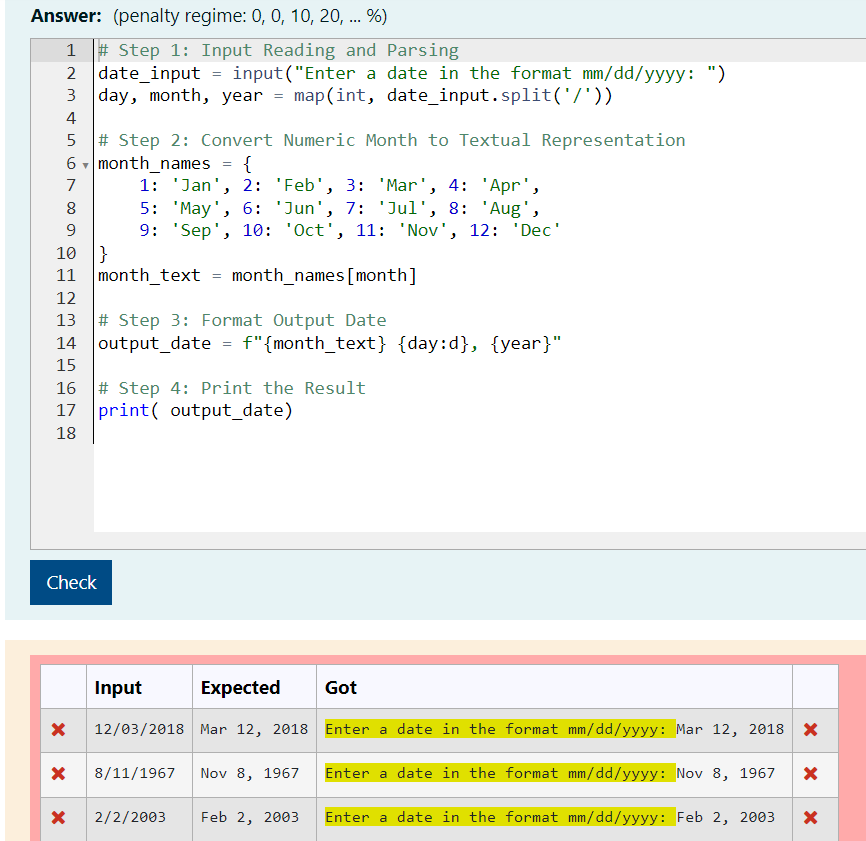Click code line with 'Jan' through 'Apr'
This screenshot has height=841, width=866.
click(339, 186)
